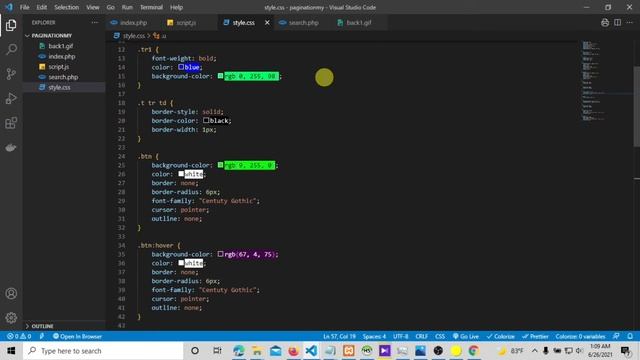Open editor More Actions ellipsis

[630, 23]
